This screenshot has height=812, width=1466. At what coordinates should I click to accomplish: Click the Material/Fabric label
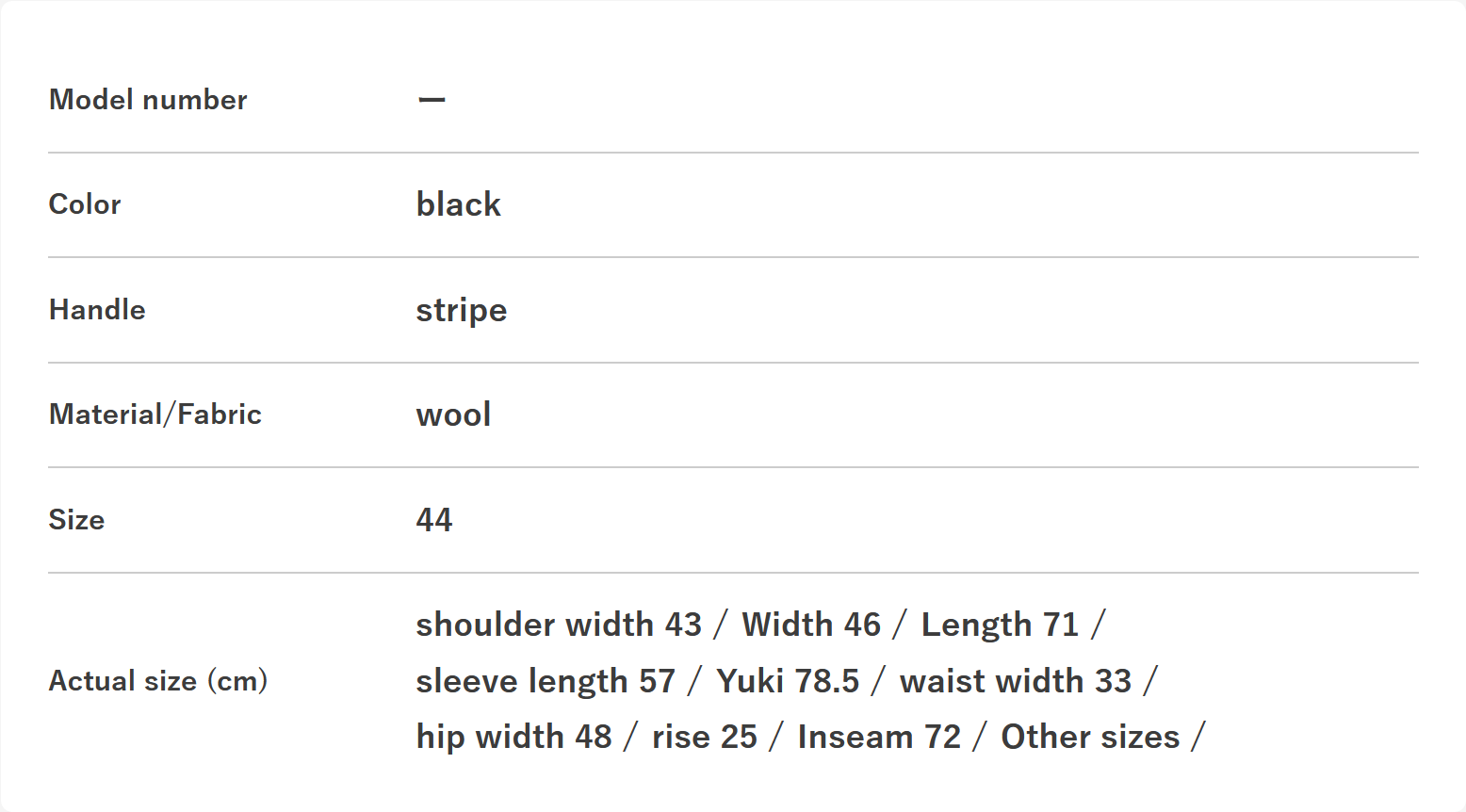[x=155, y=414]
